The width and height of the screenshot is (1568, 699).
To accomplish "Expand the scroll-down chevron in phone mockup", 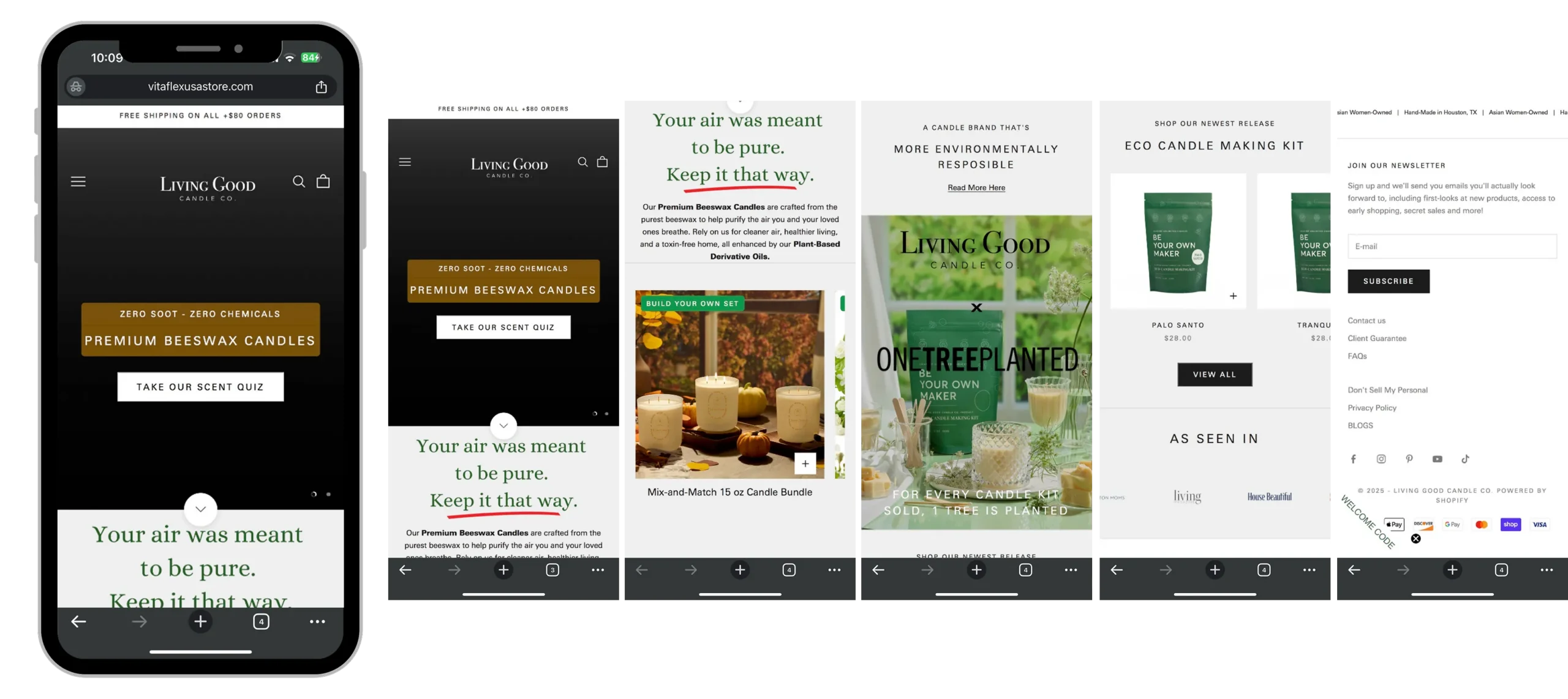I will click(x=200, y=509).
